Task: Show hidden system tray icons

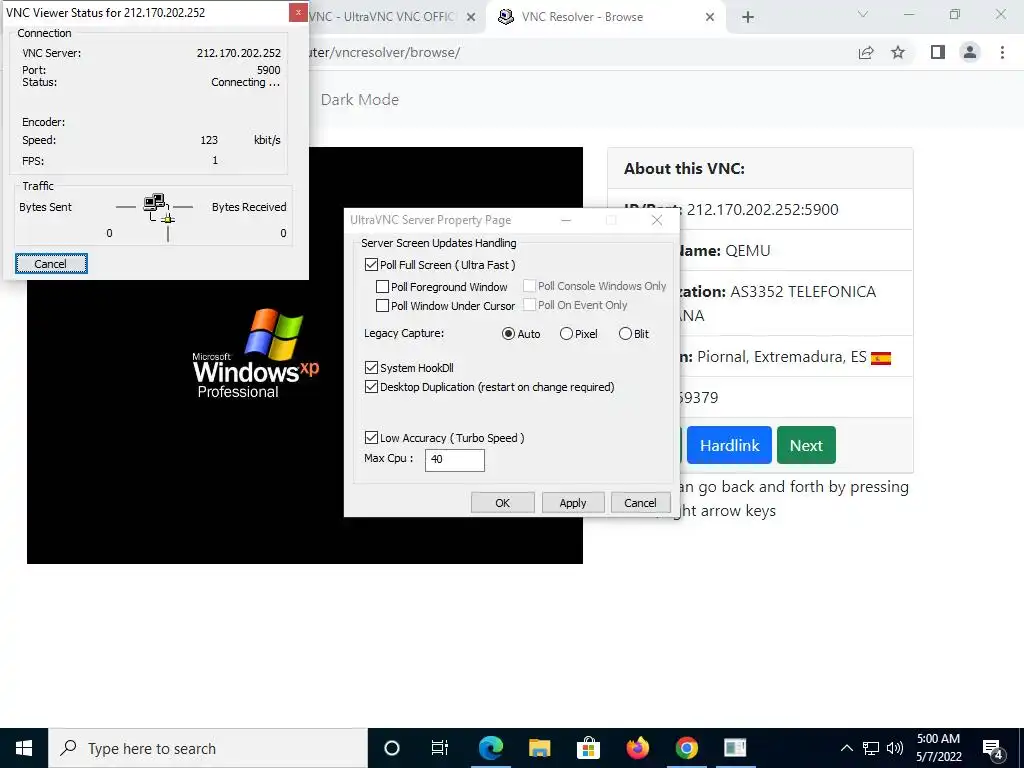Action: coord(846,748)
